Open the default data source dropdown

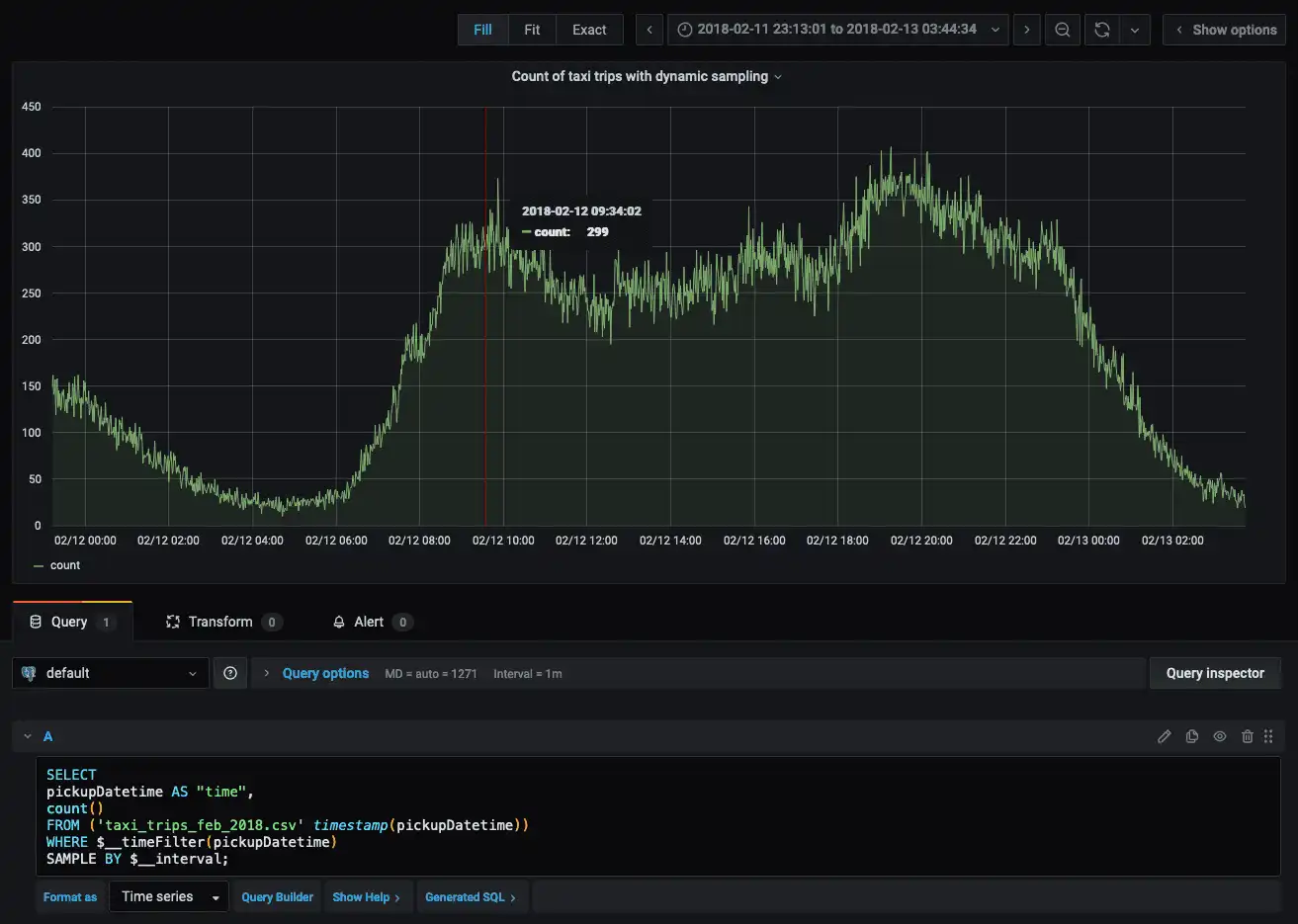(x=111, y=673)
